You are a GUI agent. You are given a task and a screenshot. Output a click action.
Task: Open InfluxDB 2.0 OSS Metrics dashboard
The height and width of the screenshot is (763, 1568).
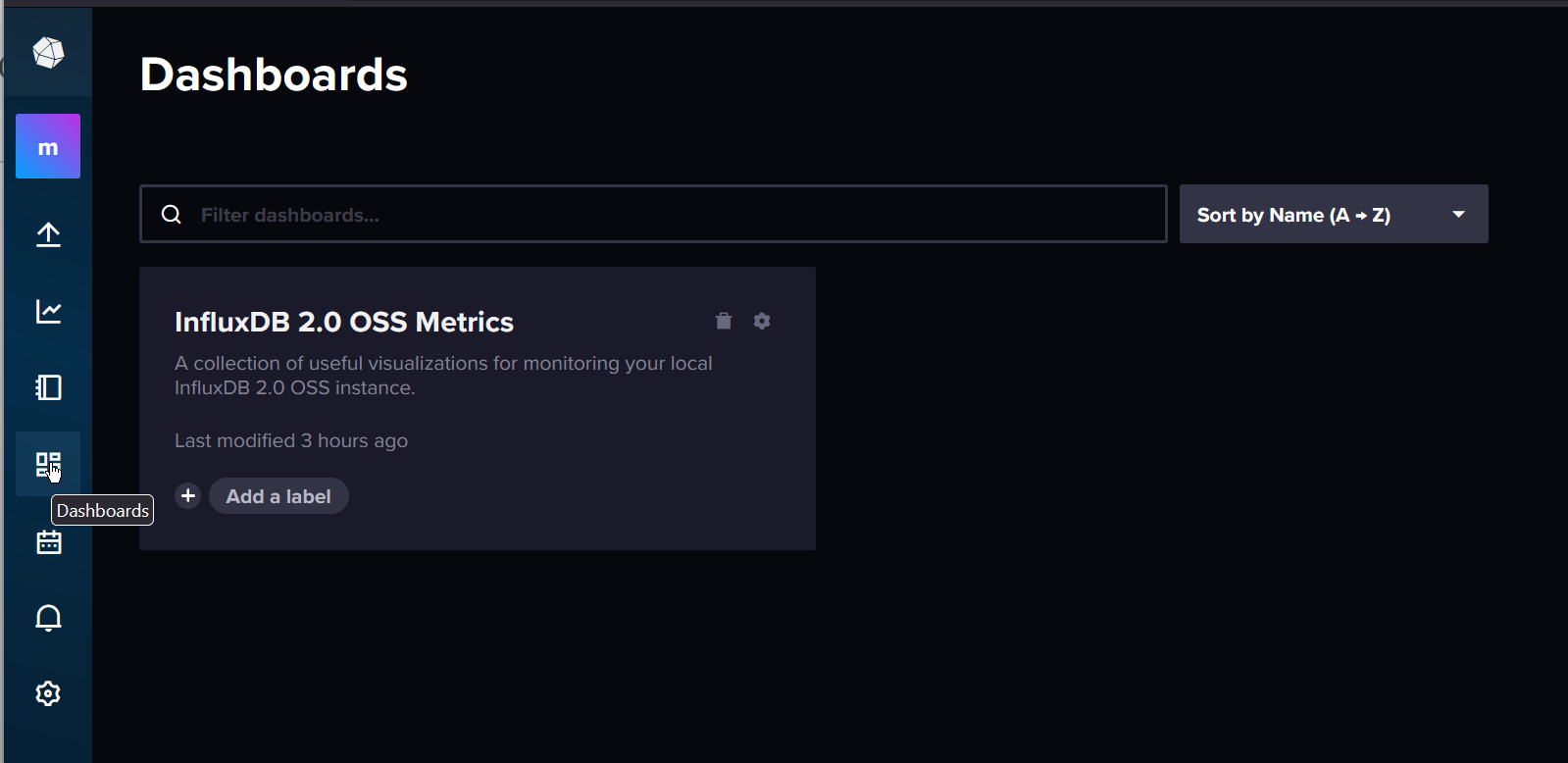pyautogui.click(x=344, y=322)
